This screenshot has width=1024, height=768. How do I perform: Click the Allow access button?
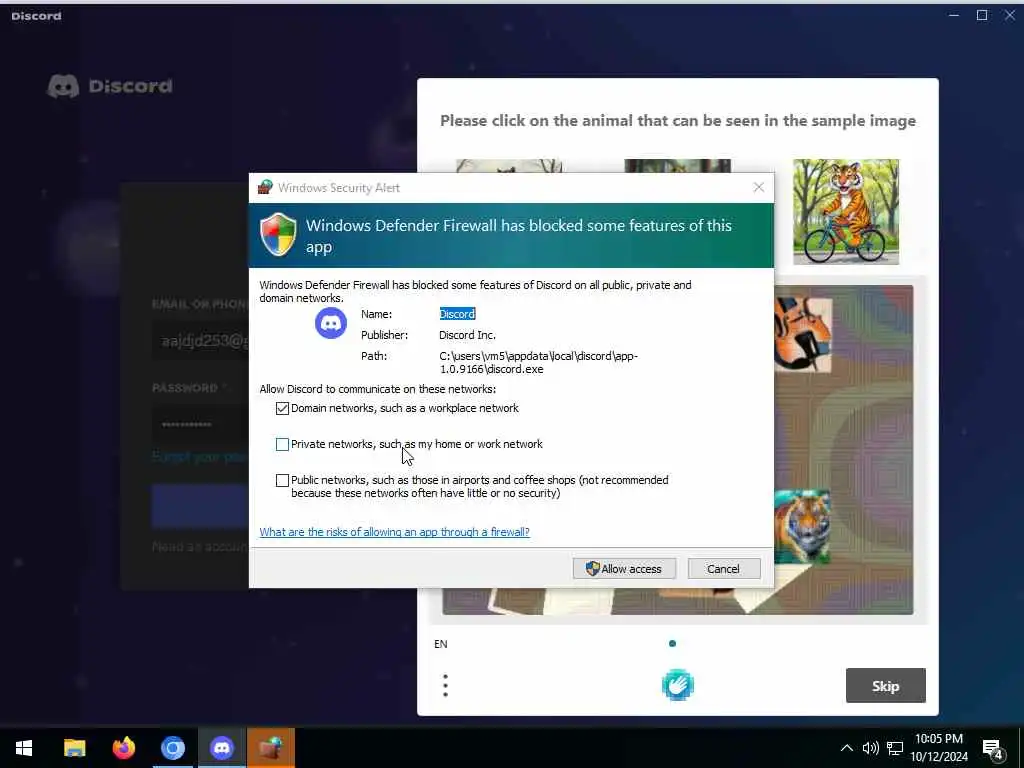pyautogui.click(x=624, y=569)
